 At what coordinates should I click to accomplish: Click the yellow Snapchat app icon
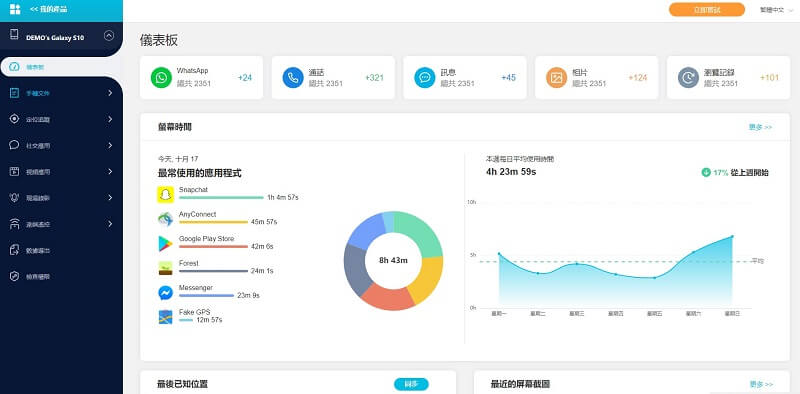[165, 194]
